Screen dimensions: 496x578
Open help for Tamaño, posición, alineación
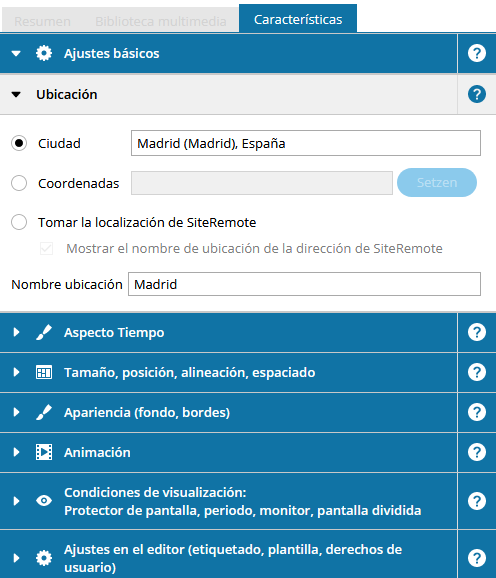pos(476,372)
